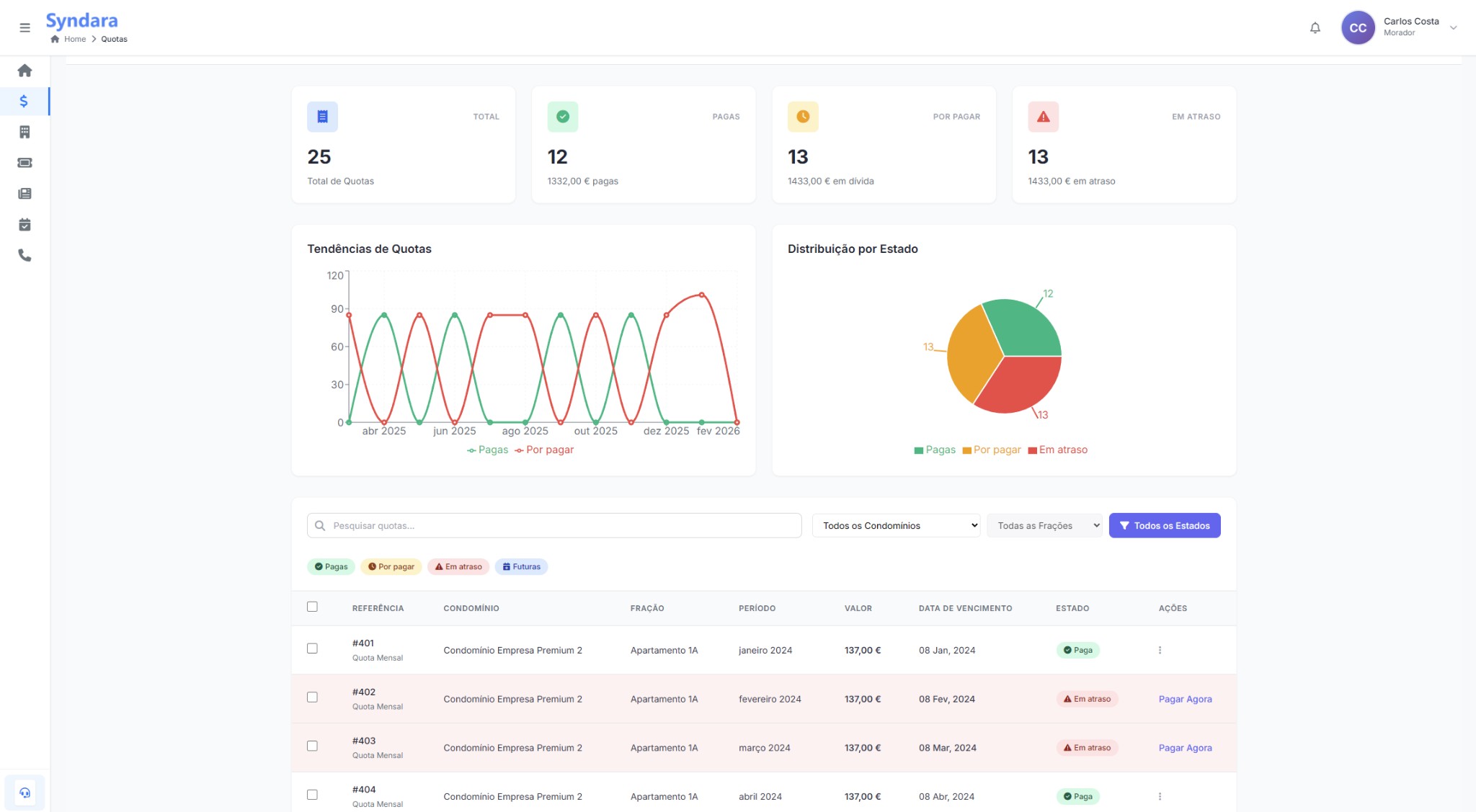Expand the Todas as Frações dropdown
This screenshot has height=812, width=1476.
pyautogui.click(x=1044, y=526)
